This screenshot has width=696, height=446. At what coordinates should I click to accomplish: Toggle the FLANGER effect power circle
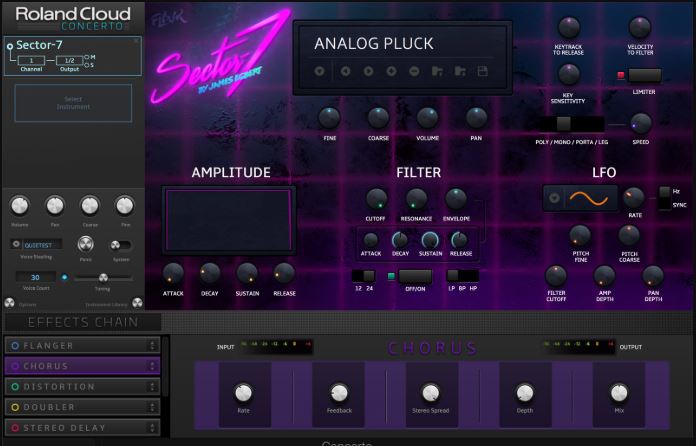(x=15, y=345)
